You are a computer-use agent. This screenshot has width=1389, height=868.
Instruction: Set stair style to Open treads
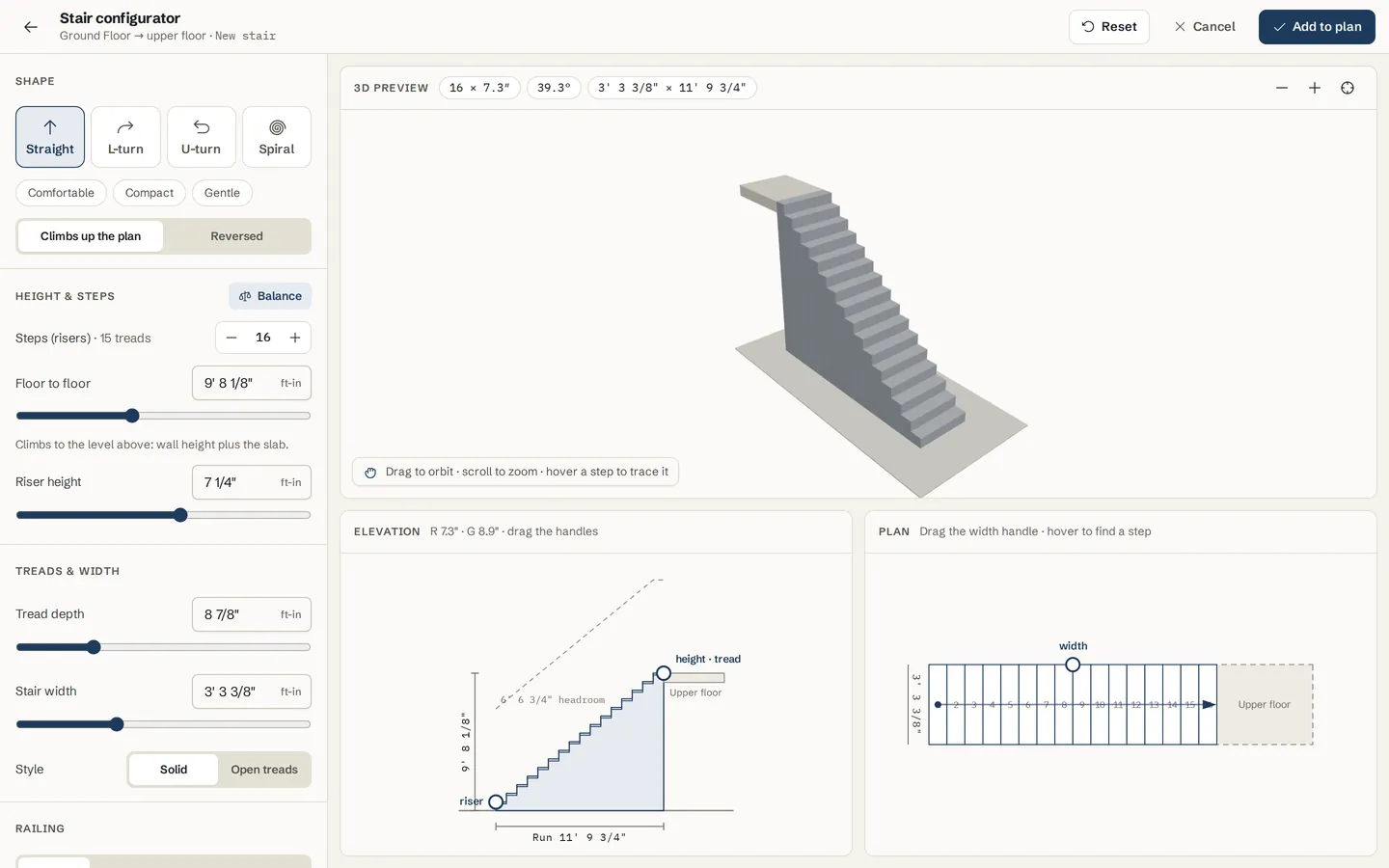[x=264, y=770]
